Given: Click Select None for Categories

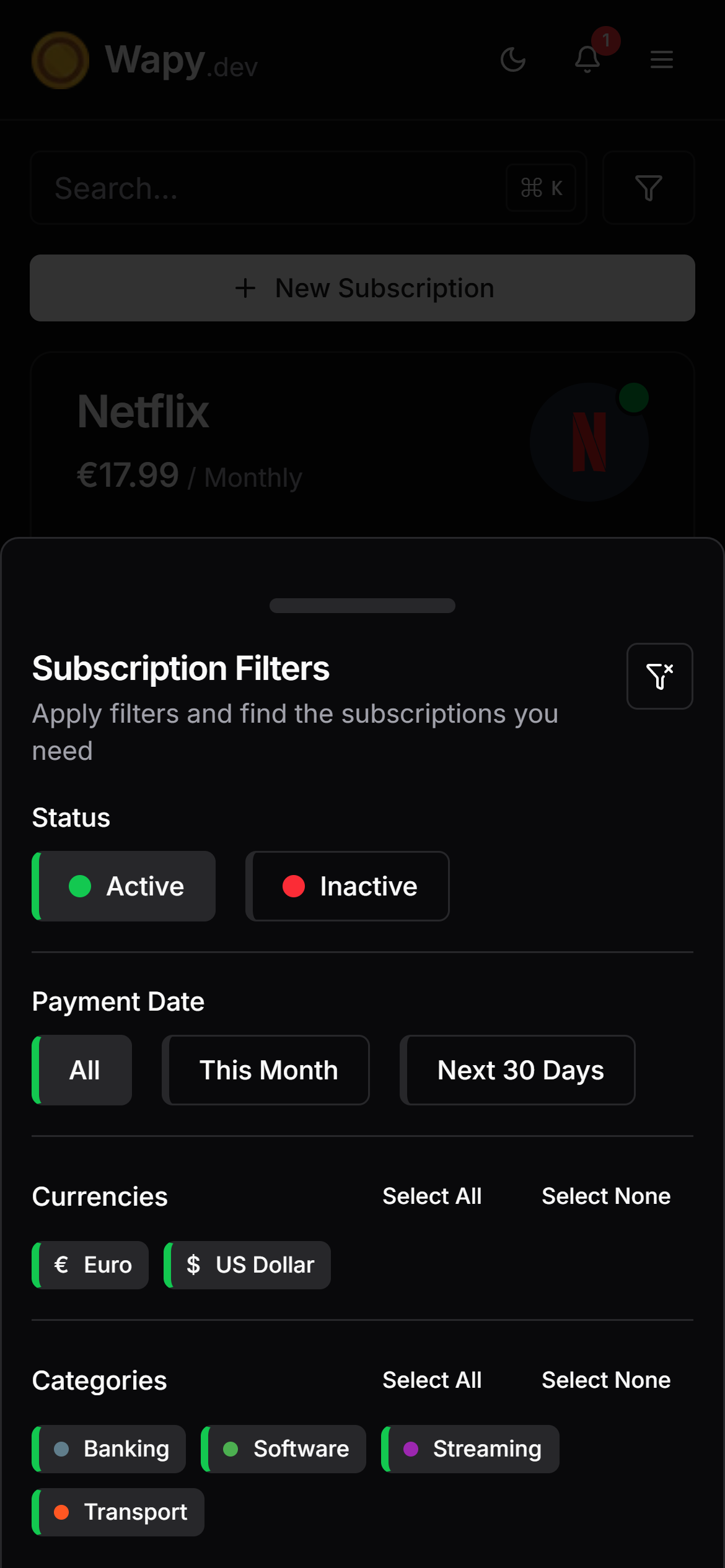Looking at the screenshot, I should point(606,1380).
